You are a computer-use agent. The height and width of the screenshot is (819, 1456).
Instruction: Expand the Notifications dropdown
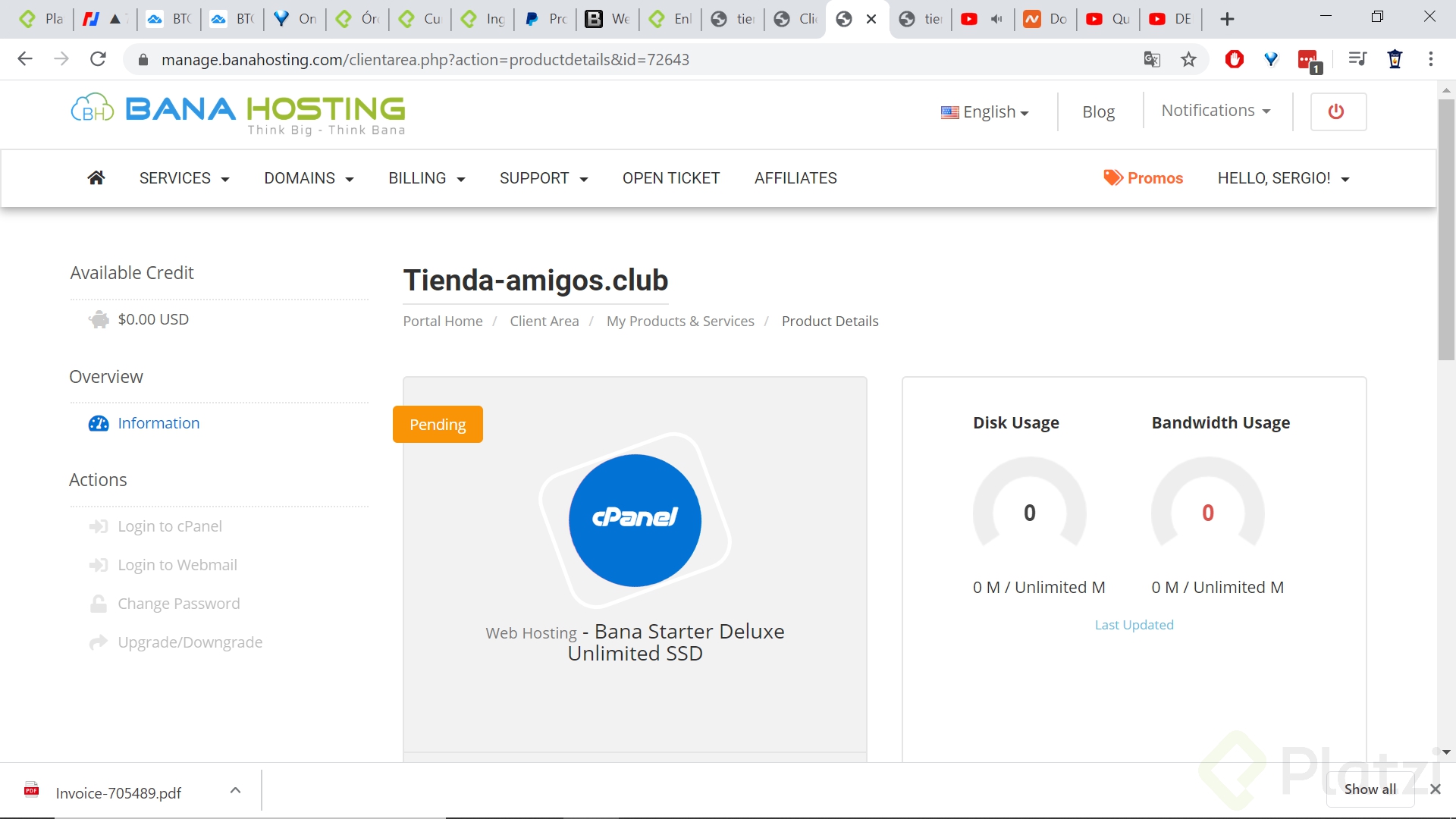tap(1215, 111)
